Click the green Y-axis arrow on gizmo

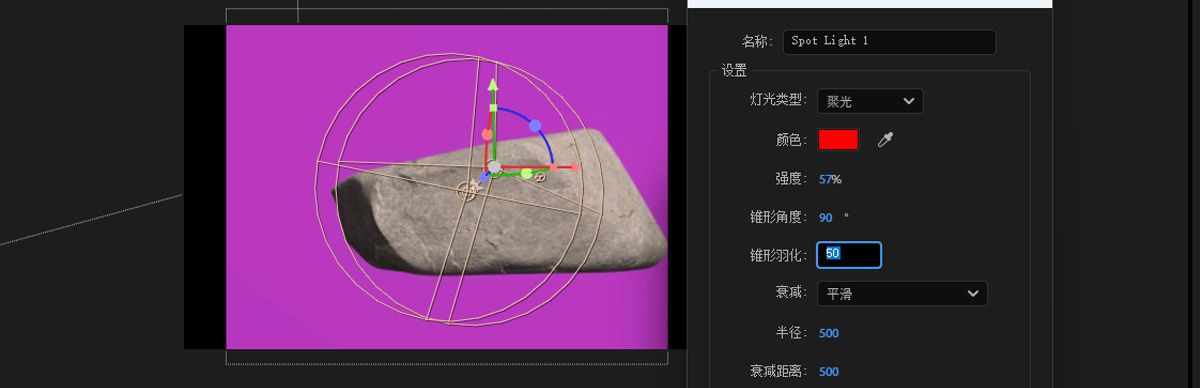click(493, 85)
